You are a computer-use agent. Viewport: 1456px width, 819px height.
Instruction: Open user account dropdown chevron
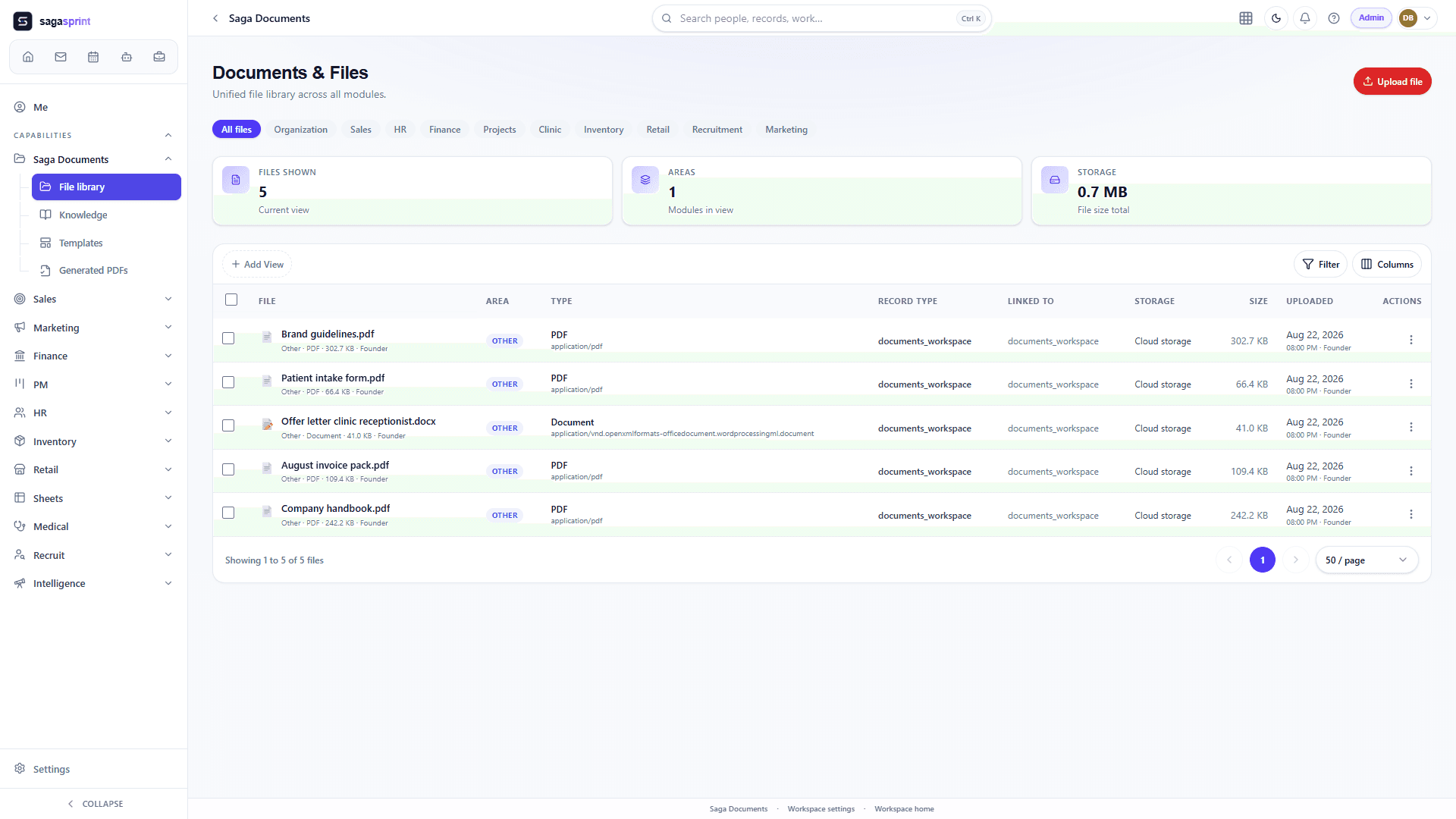pyautogui.click(x=1427, y=18)
